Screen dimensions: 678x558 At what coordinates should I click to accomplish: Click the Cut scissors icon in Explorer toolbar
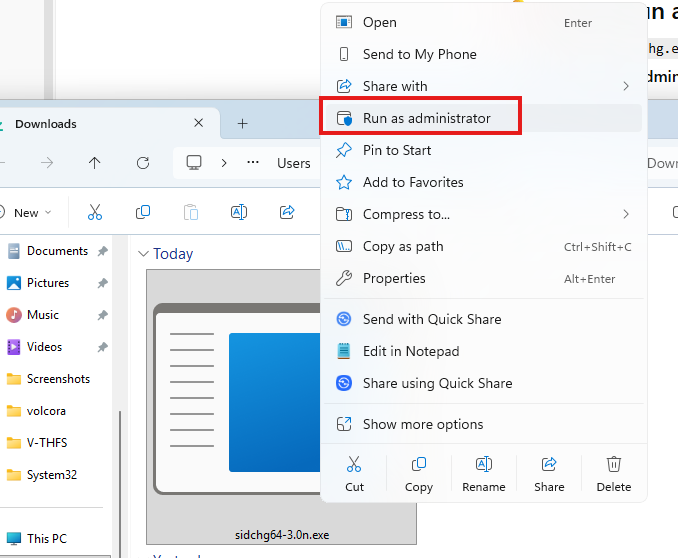tap(95, 212)
